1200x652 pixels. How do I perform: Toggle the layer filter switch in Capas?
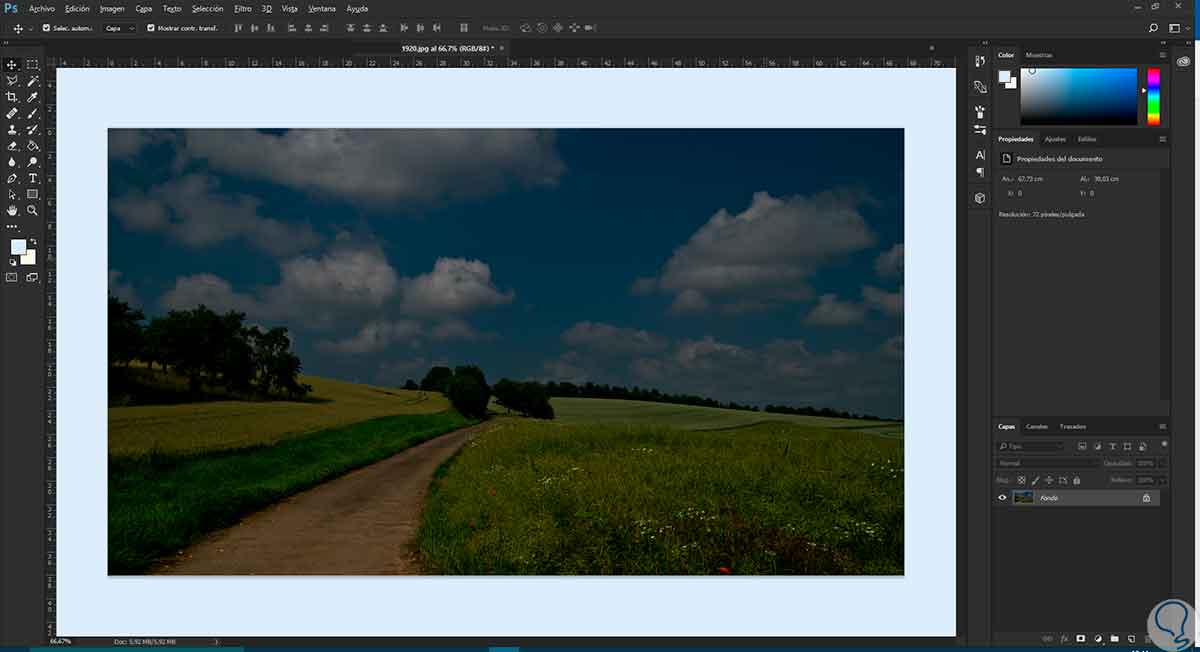pos(1163,444)
